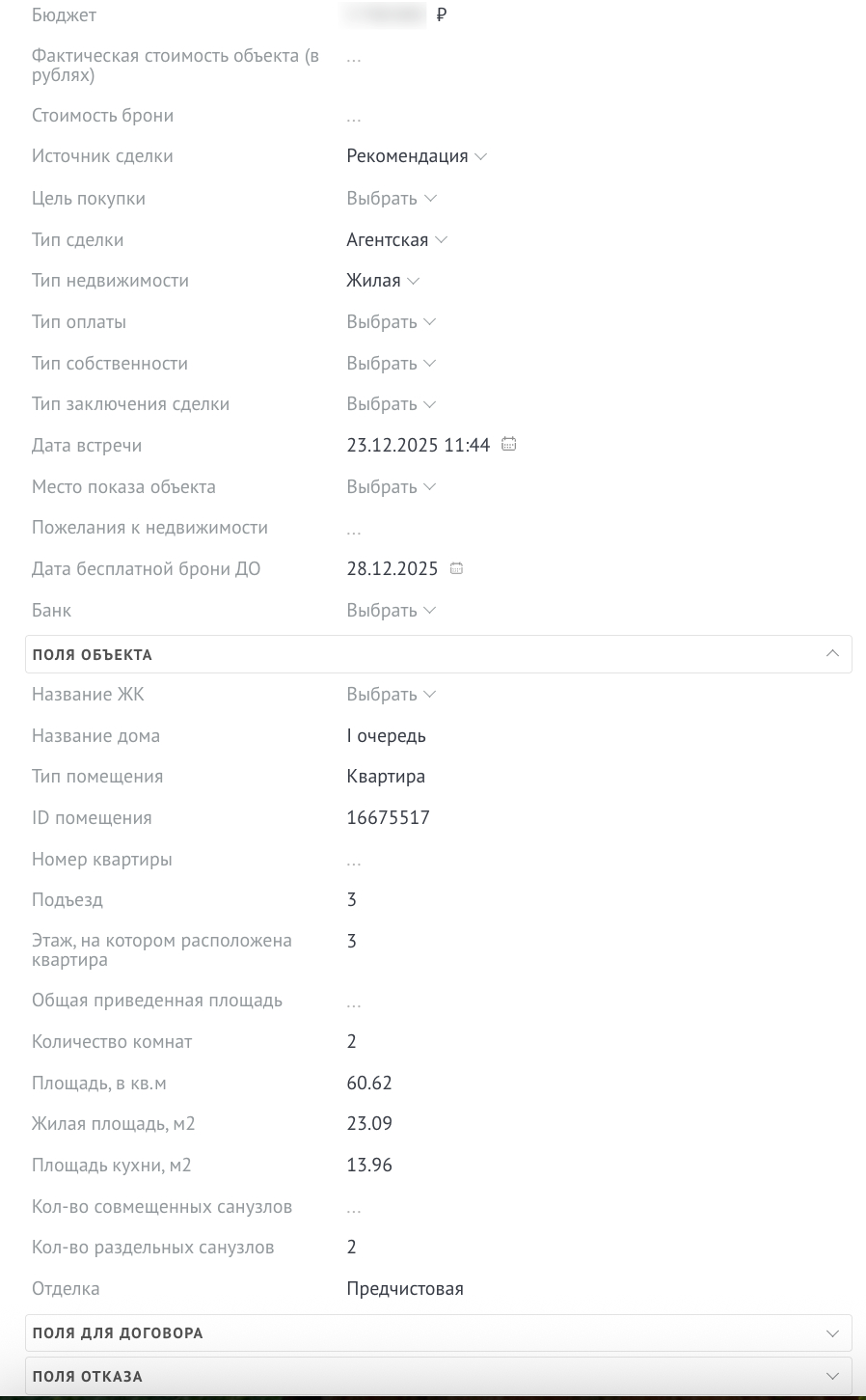866x1400 pixels.
Task: Open calendar icon for Дата встречи
Action: tap(509, 445)
